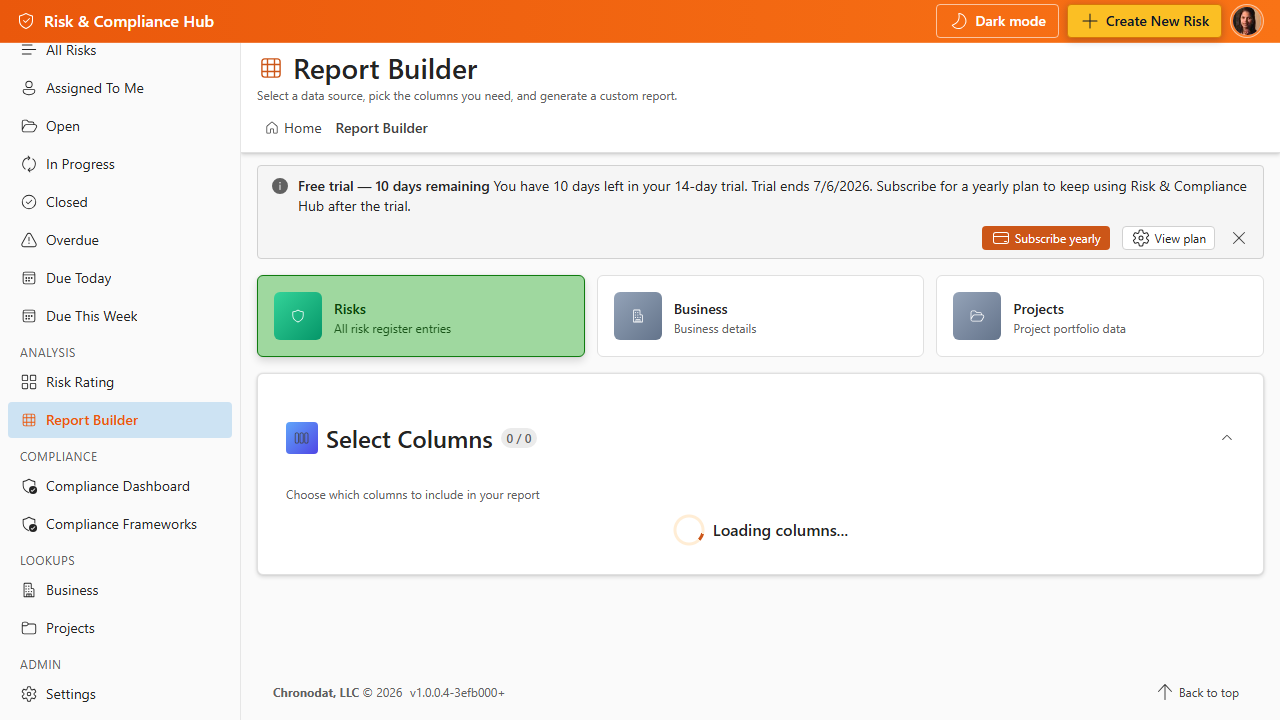Click the version text v1.0.0.4-3efb000+
Image resolution: width=1280 pixels, height=720 pixels.
pyautogui.click(x=457, y=692)
